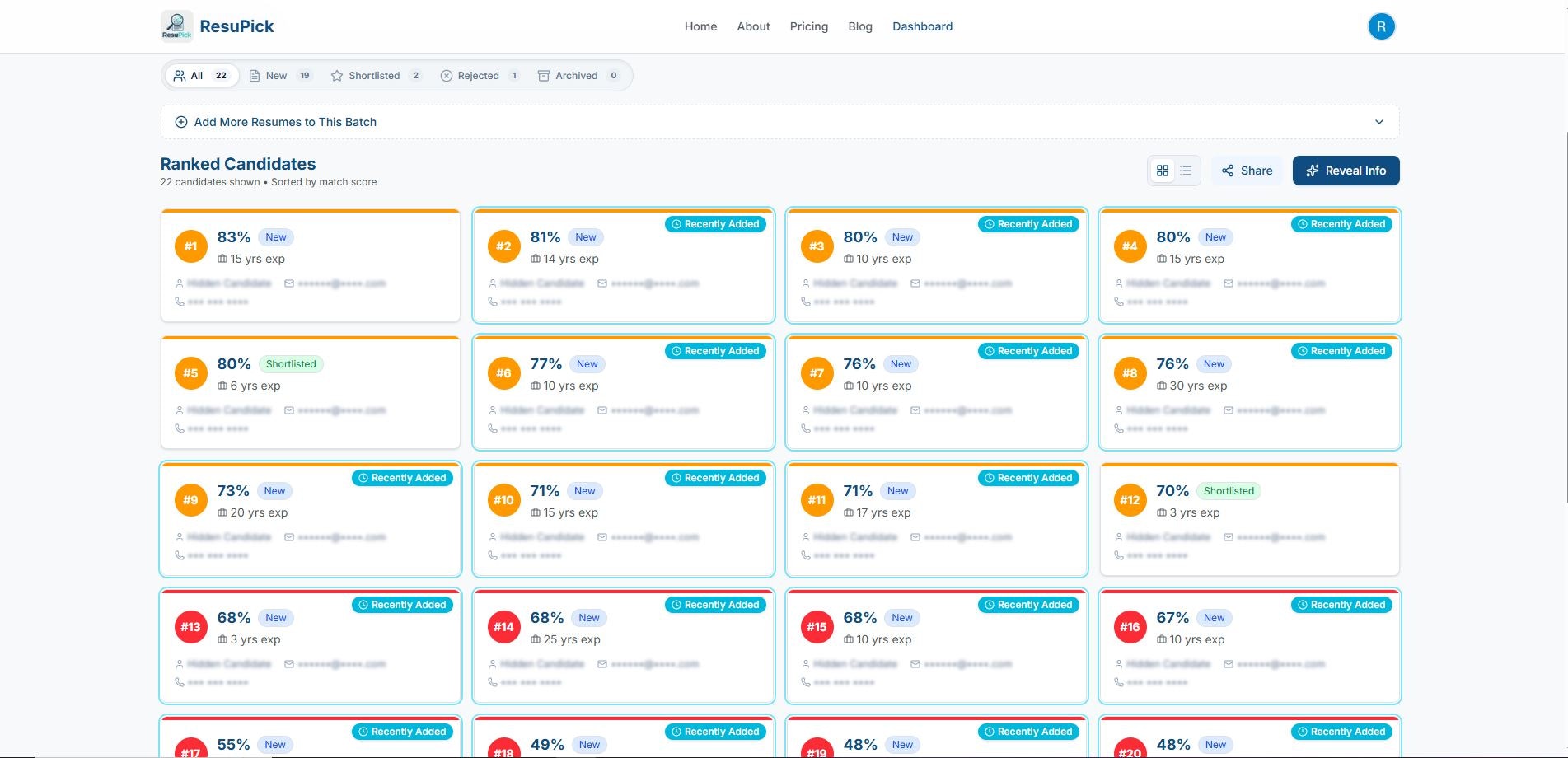Click the archive box icon on Archived filter
The width and height of the screenshot is (1568, 758).
543,75
